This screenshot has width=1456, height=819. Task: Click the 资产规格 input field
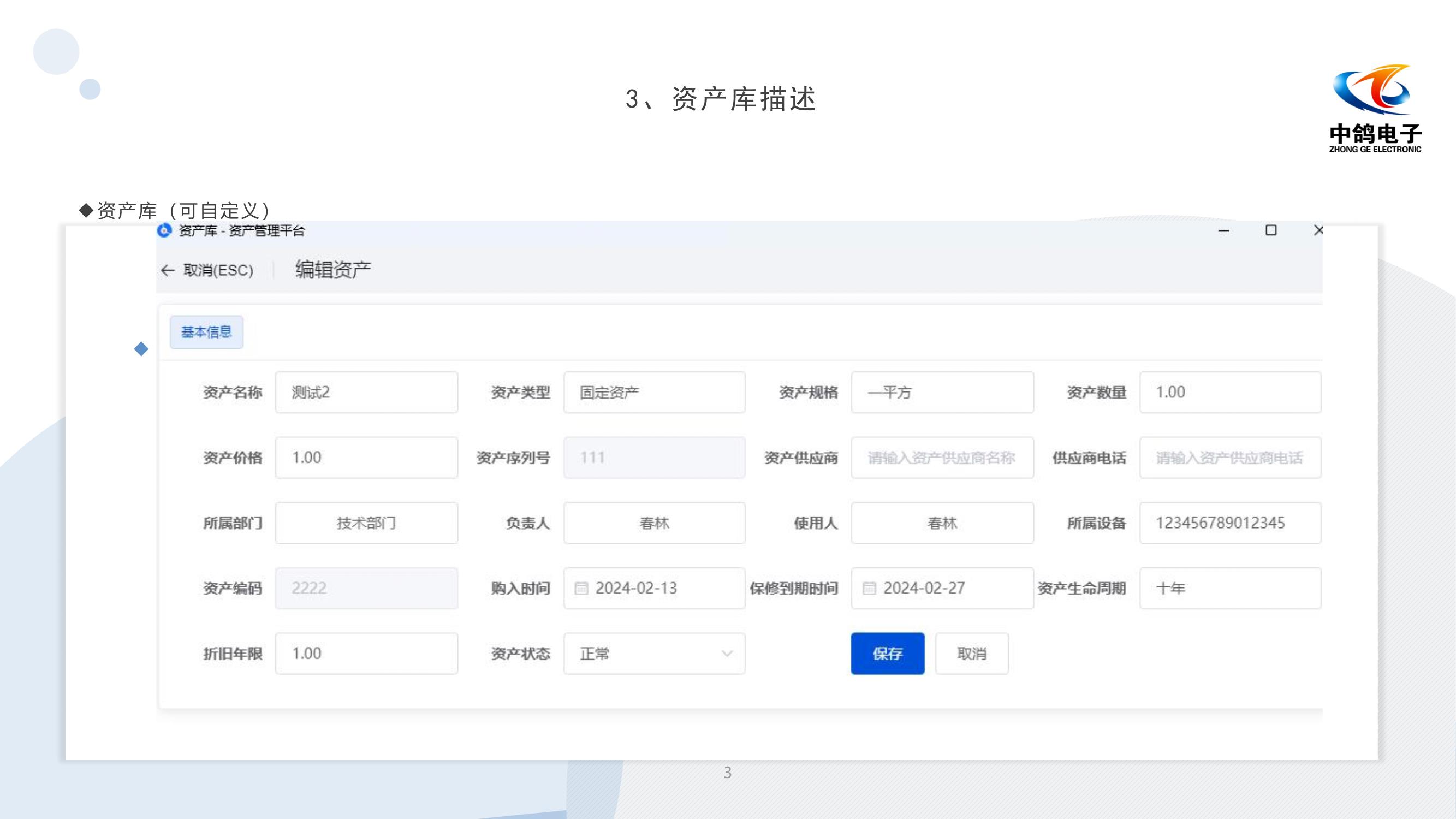click(x=943, y=392)
